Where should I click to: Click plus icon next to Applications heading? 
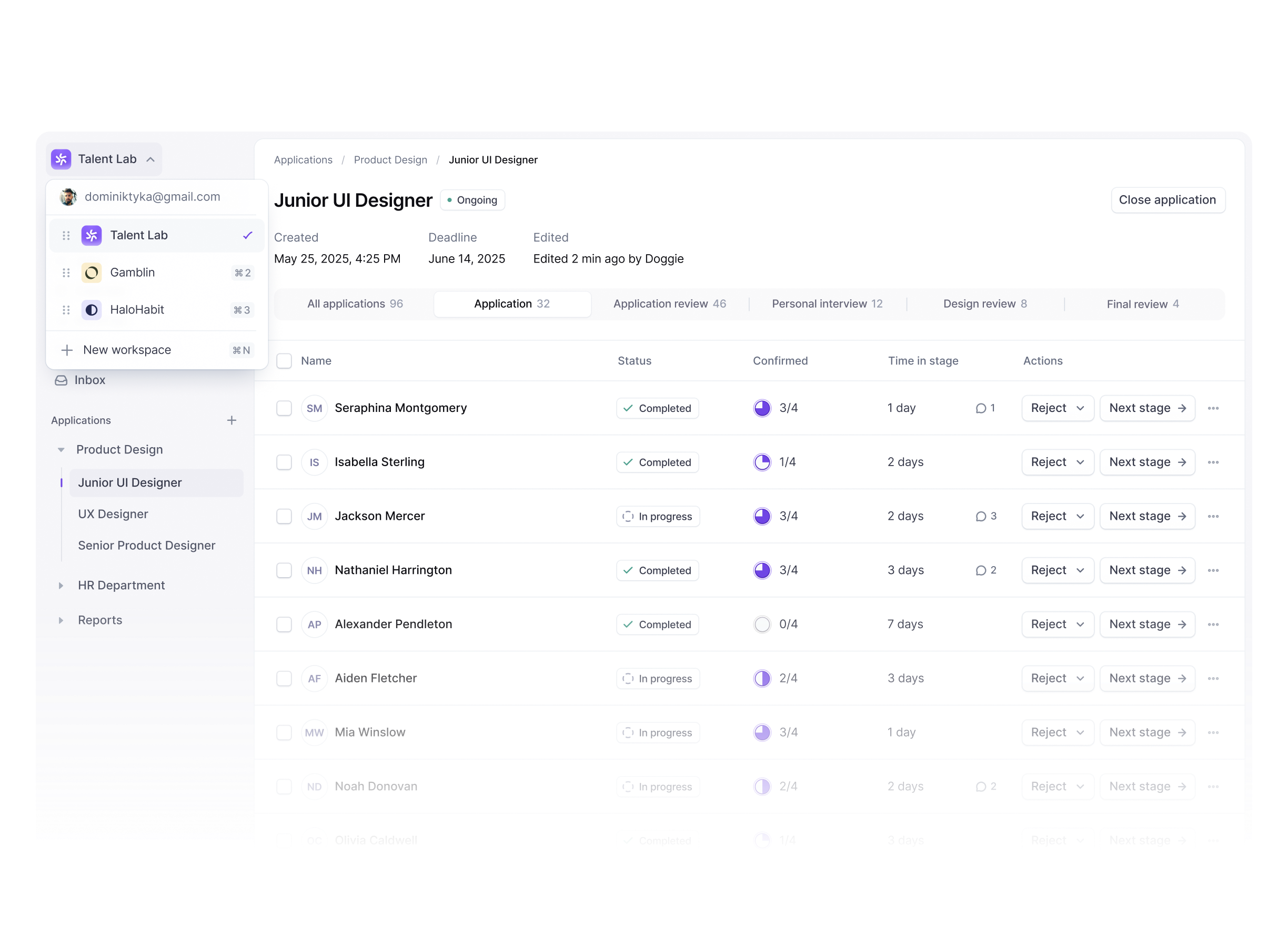coord(232,420)
